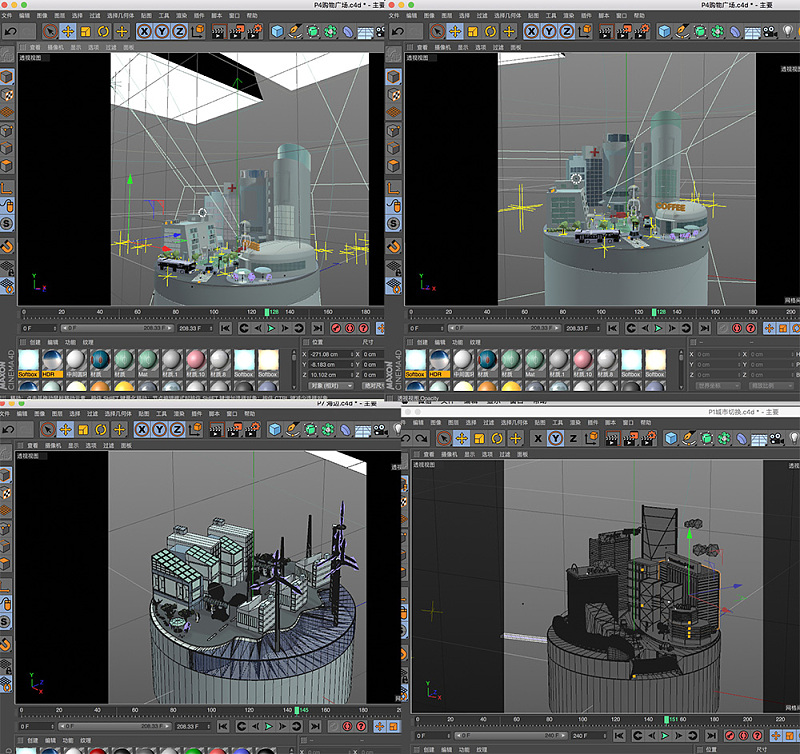The height and width of the screenshot is (754, 800).
Task: Open 对象(相对) dropdown in top-left coordinates panel
Action: point(330,386)
